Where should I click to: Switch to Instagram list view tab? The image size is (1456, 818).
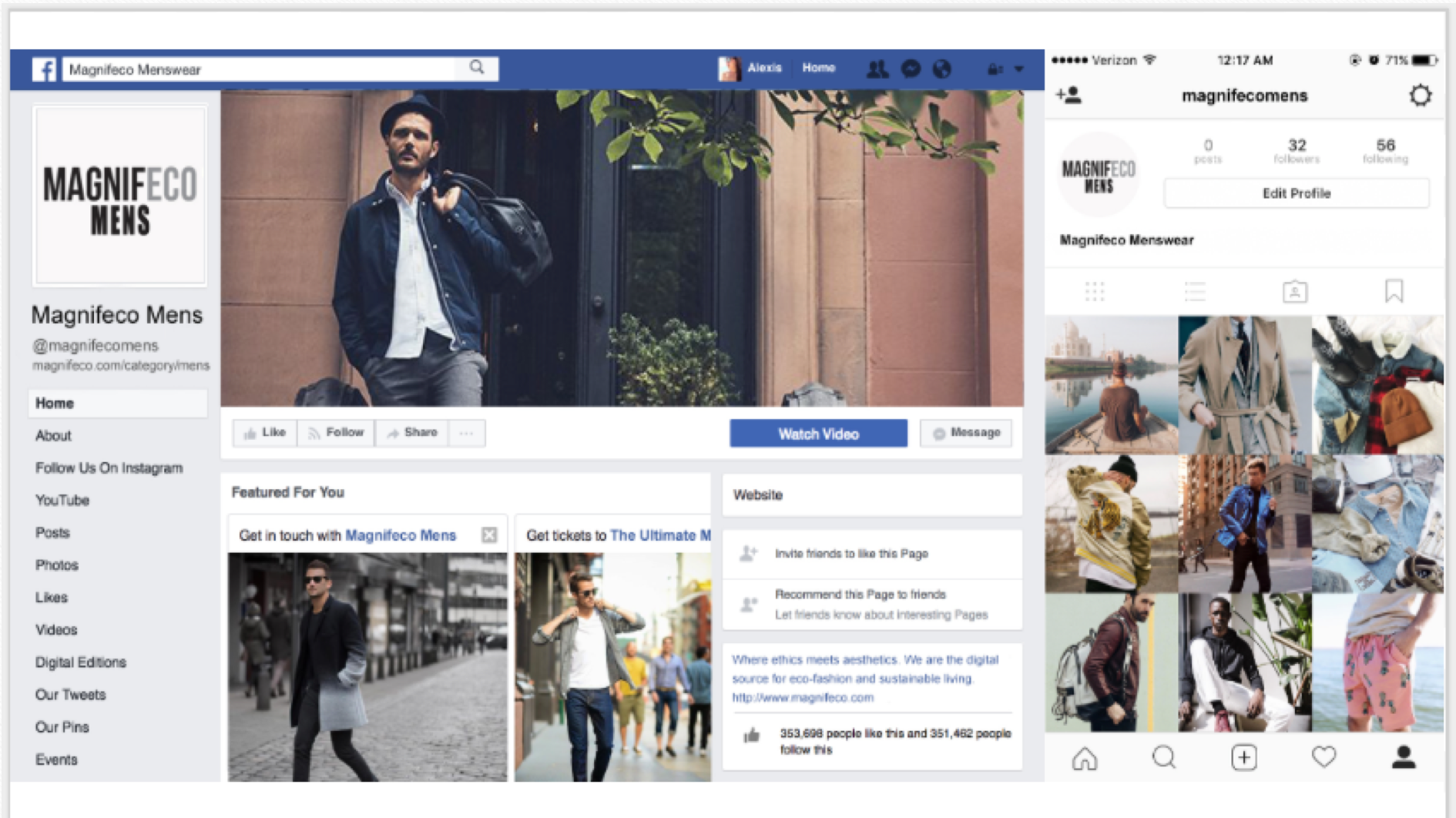point(1195,292)
